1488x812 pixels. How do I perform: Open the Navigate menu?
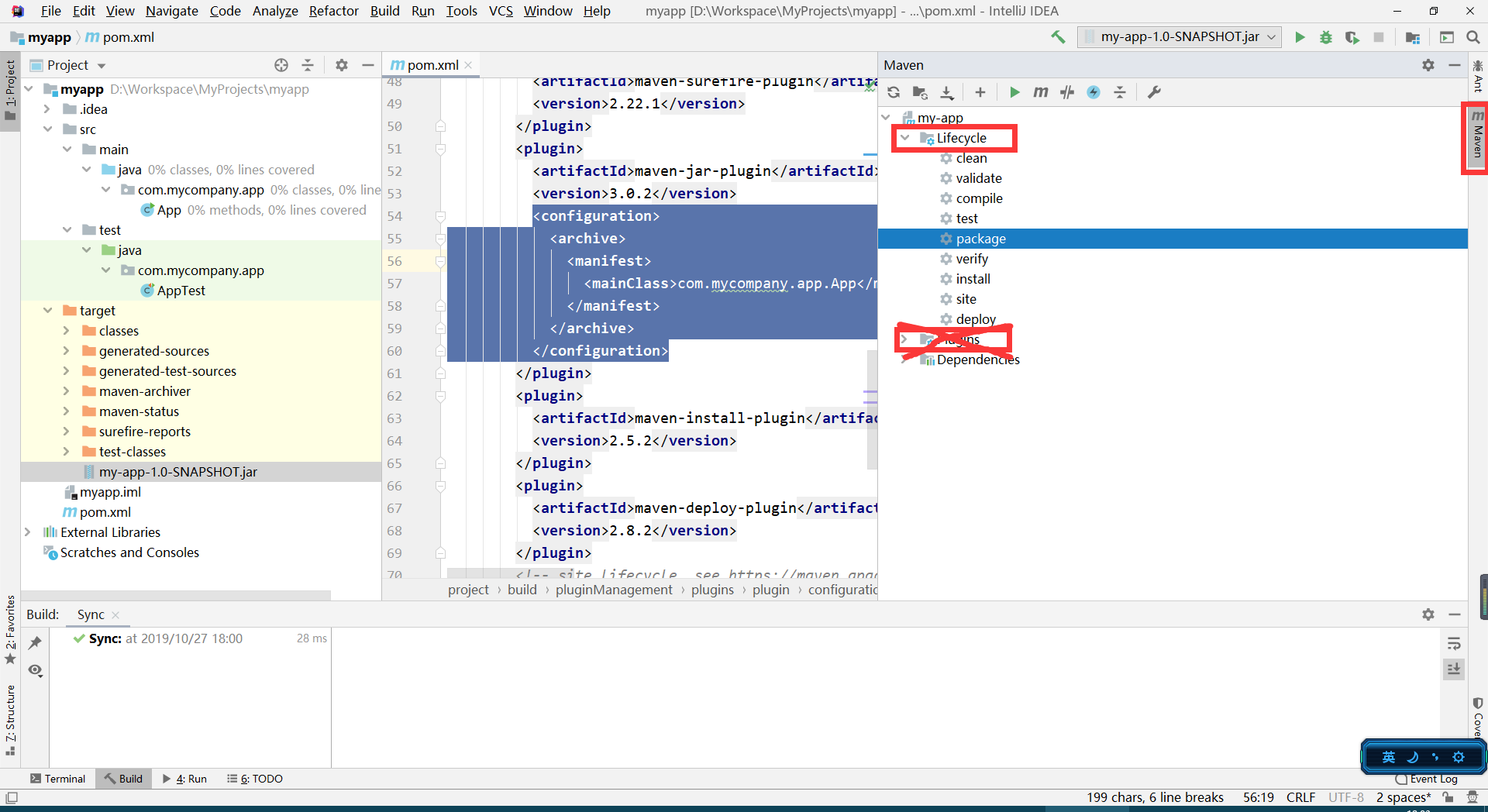172,11
